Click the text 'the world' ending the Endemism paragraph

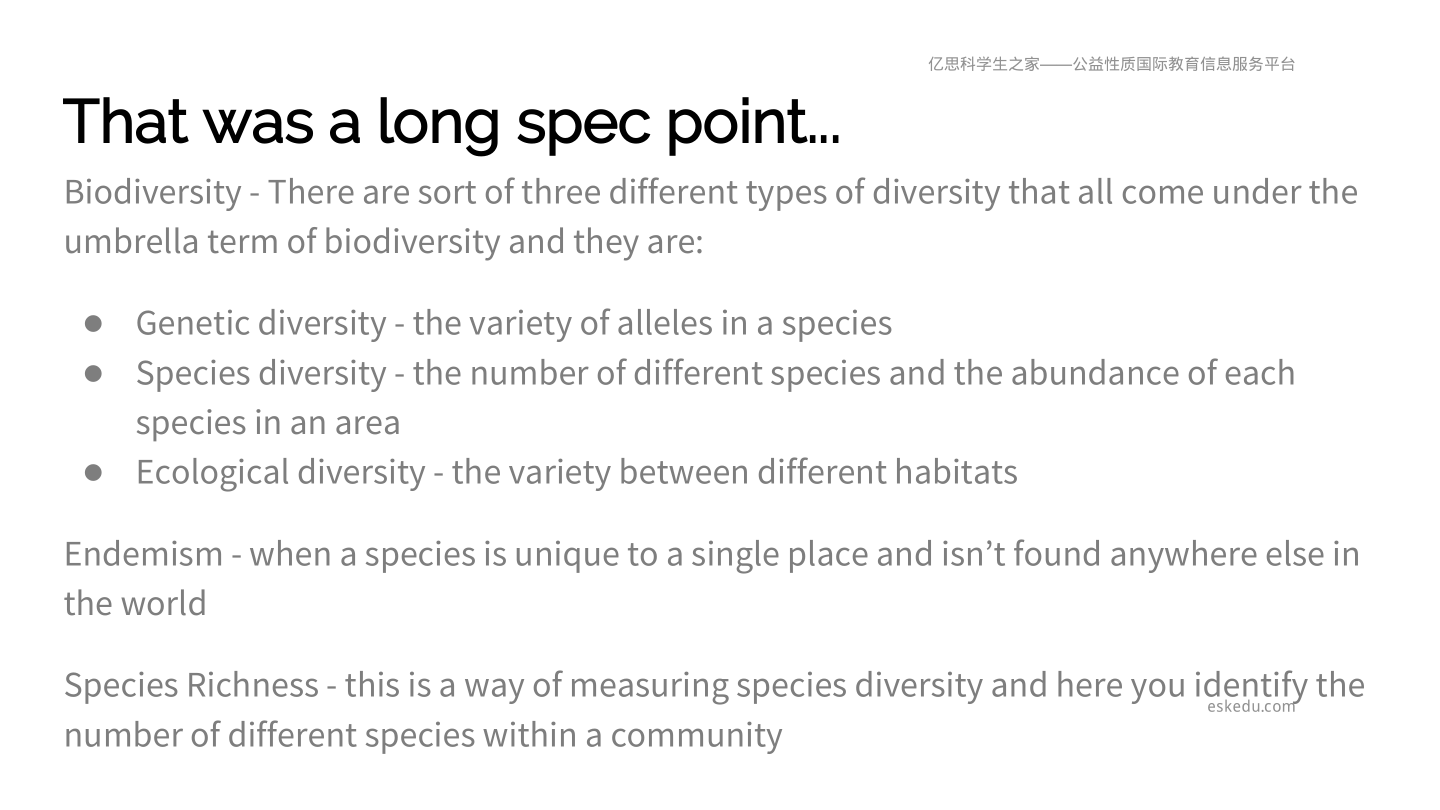[x=135, y=603]
